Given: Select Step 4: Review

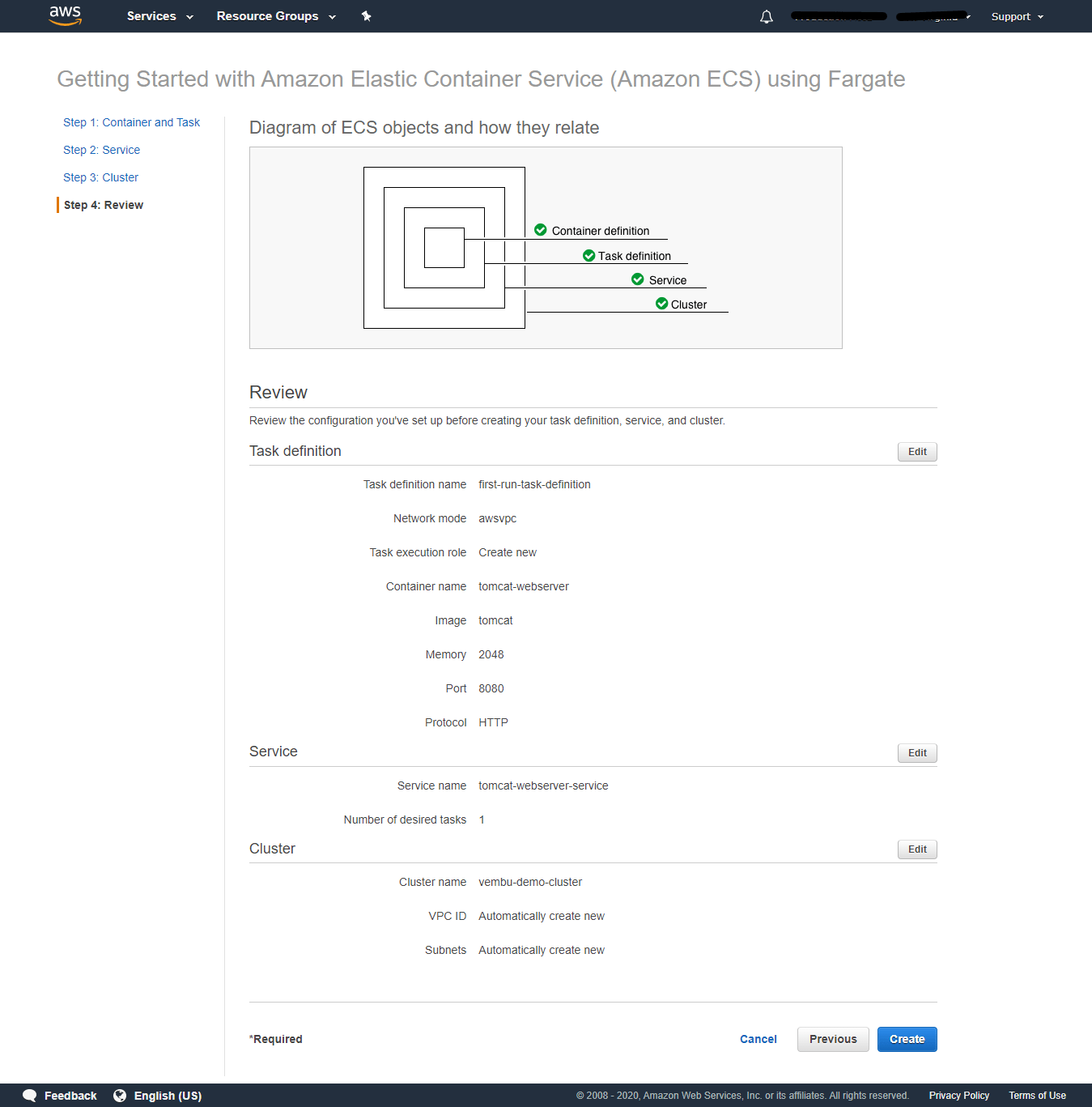Looking at the screenshot, I should (104, 205).
